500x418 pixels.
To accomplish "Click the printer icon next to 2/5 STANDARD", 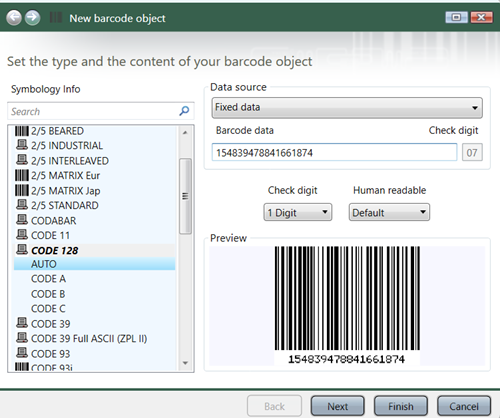I will tap(22, 205).
